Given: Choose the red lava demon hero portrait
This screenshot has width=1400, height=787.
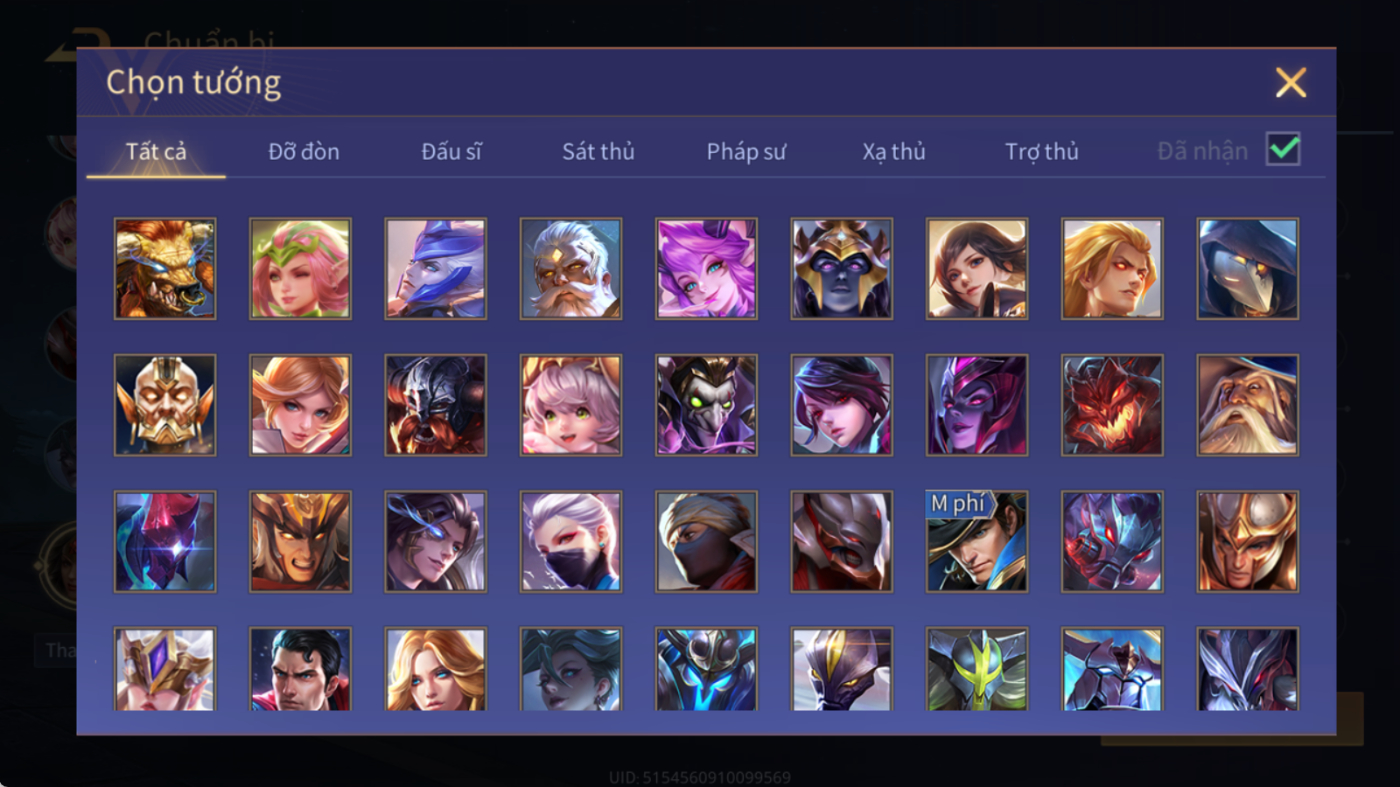Looking at the screenshot, I should coord(1112,405).
